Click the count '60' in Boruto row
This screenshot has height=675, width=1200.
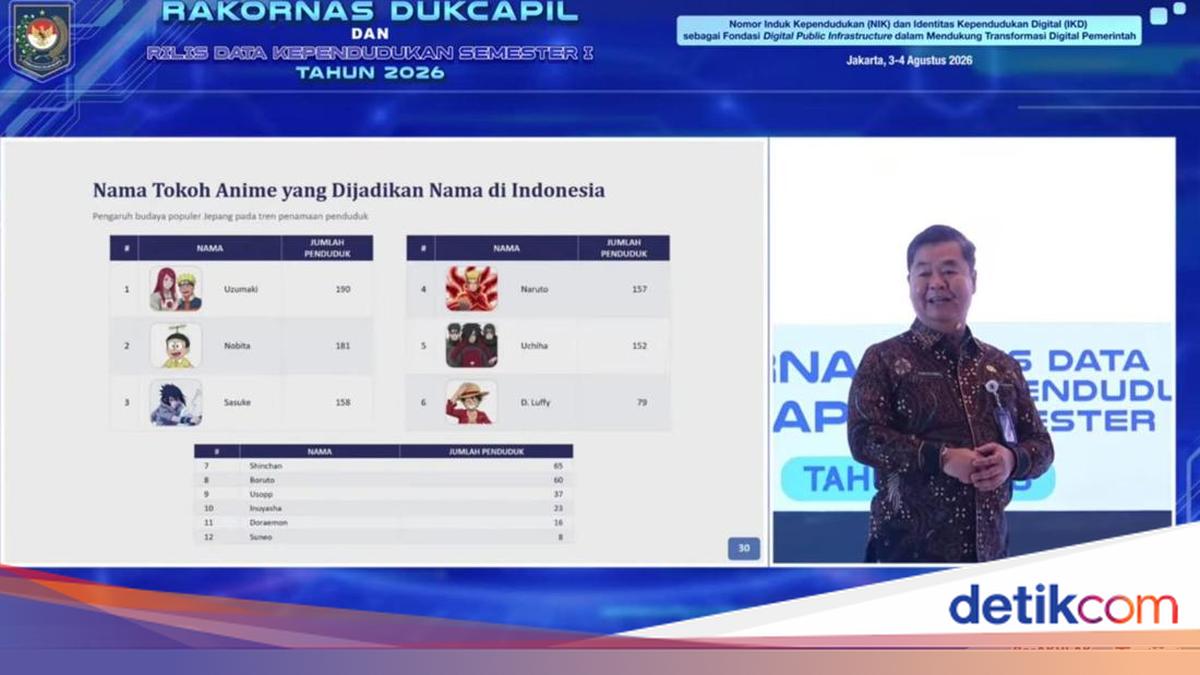[x=558, y=480]
